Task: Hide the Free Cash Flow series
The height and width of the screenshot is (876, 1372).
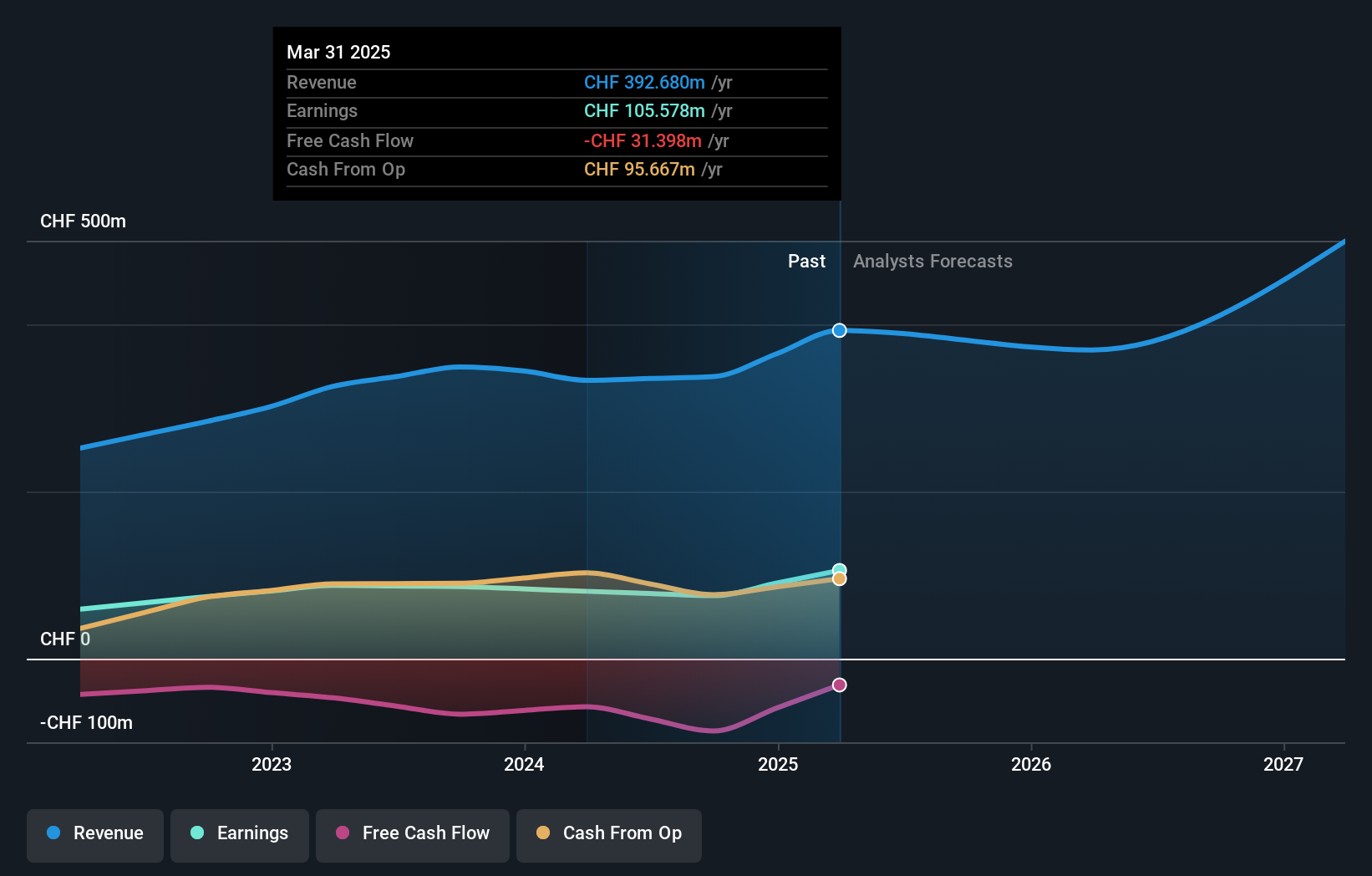Action: click(412, 835)
